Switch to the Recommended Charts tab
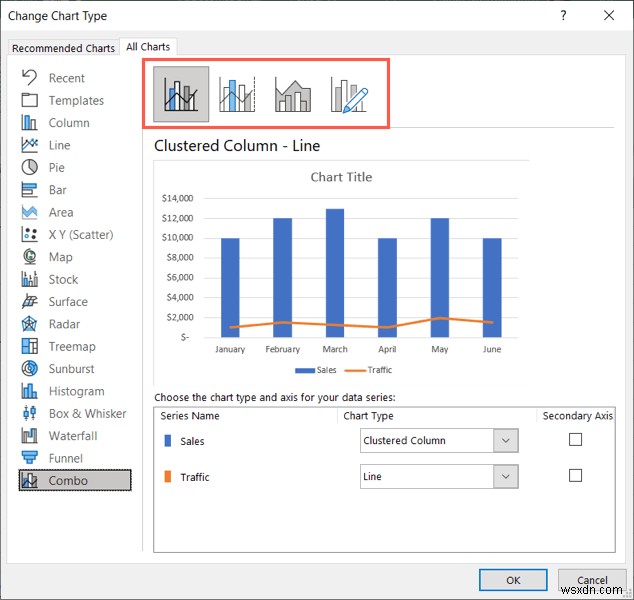634x600 pixels. pyautogui.click(x=63, y=48)
